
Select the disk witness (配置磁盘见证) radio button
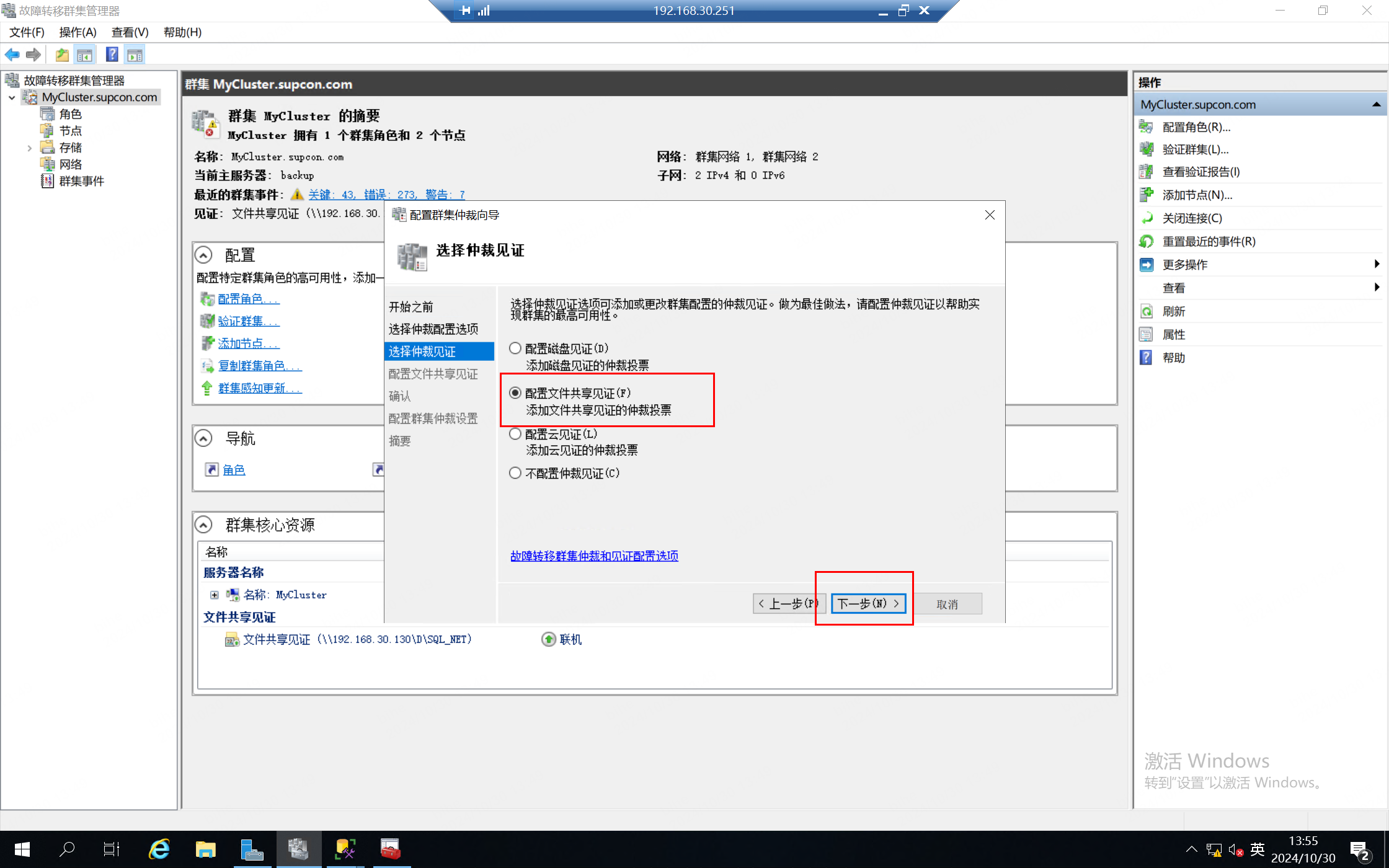515,348
